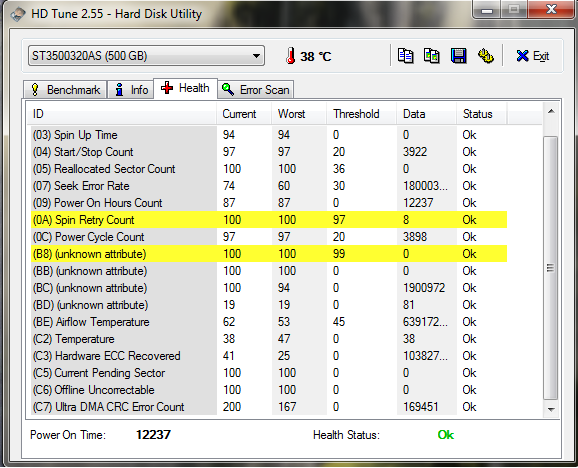The width and height of the screenshot is (578, 468).
Task: Click the Worst column header
Action: pos(299,114)
